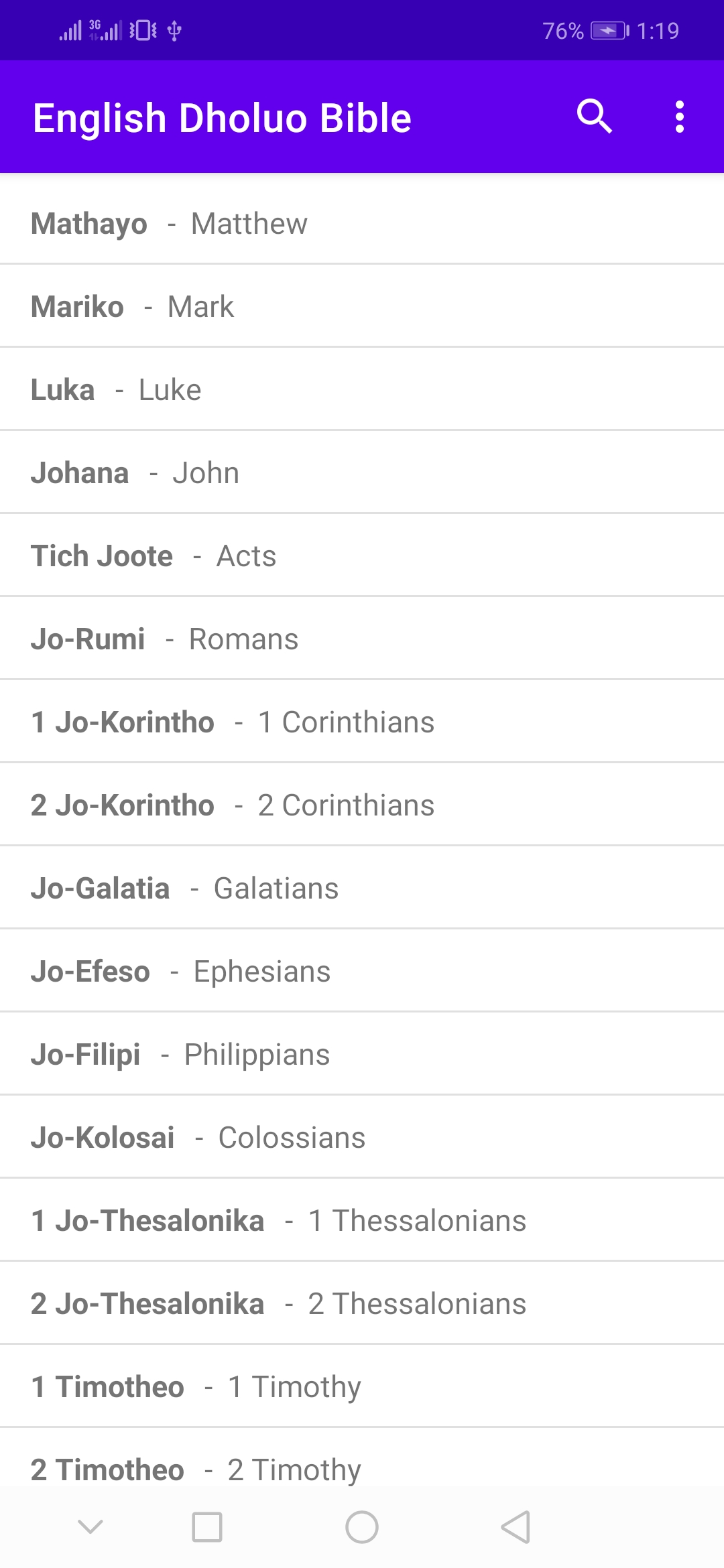Viewport: 724px width, 1568px height.
Task: Tap the search magnifier icon
Action: tap(594, 117)
